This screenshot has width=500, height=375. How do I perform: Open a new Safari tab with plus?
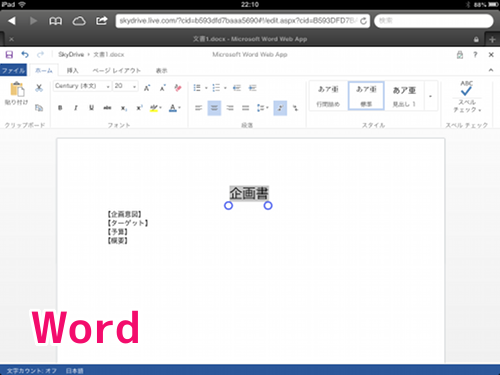(x=492, y=39)
